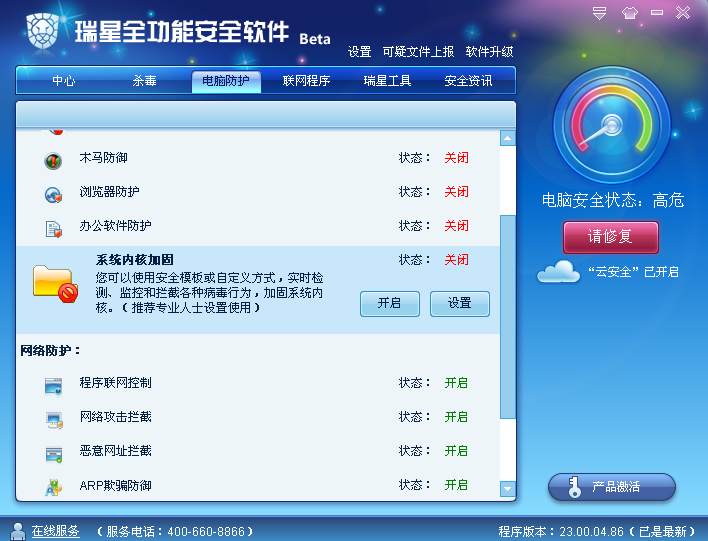Select the 恶意网址拦截 row label
Image resolution: width=708 pixels, height=541 pixels.
click(x=115, y=451)
